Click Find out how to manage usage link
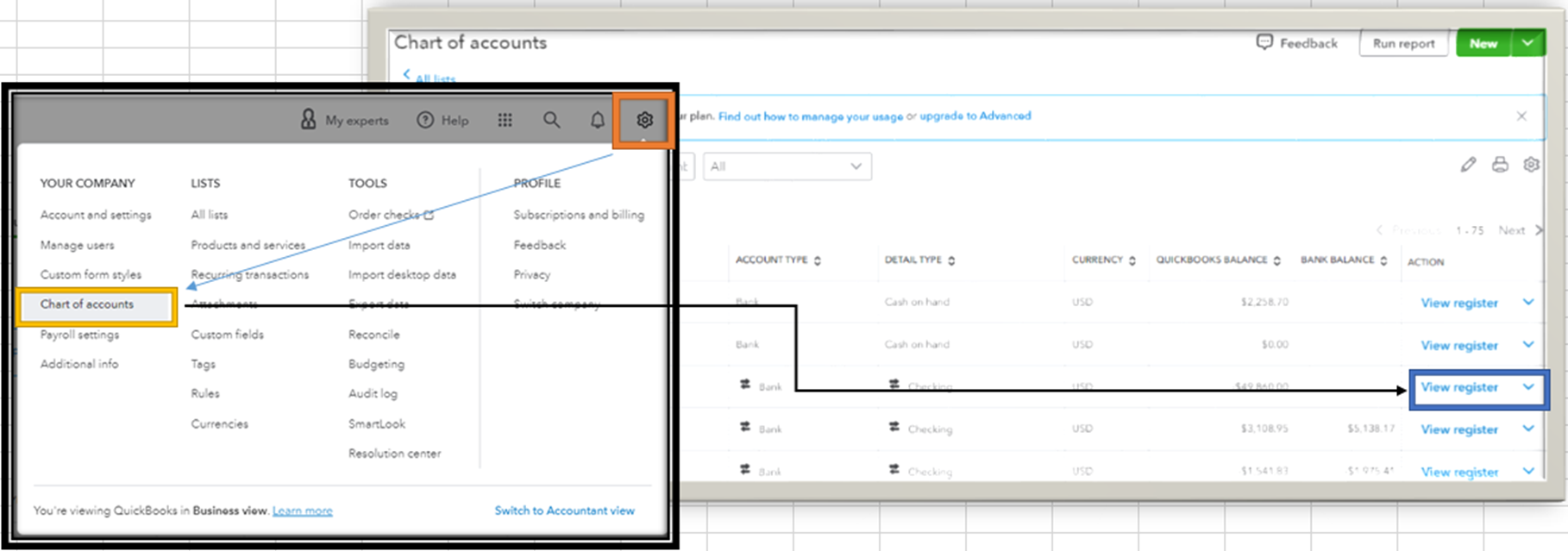Screen dimensions: 1568x551 tap(811, 116)
